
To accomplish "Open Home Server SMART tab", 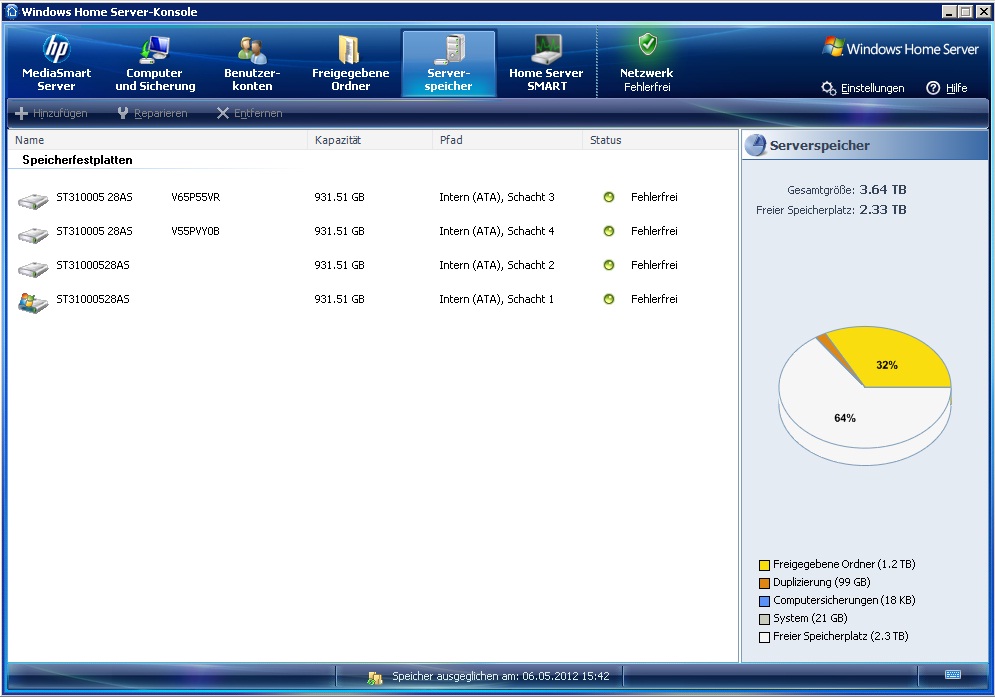I will click(546, 63).
